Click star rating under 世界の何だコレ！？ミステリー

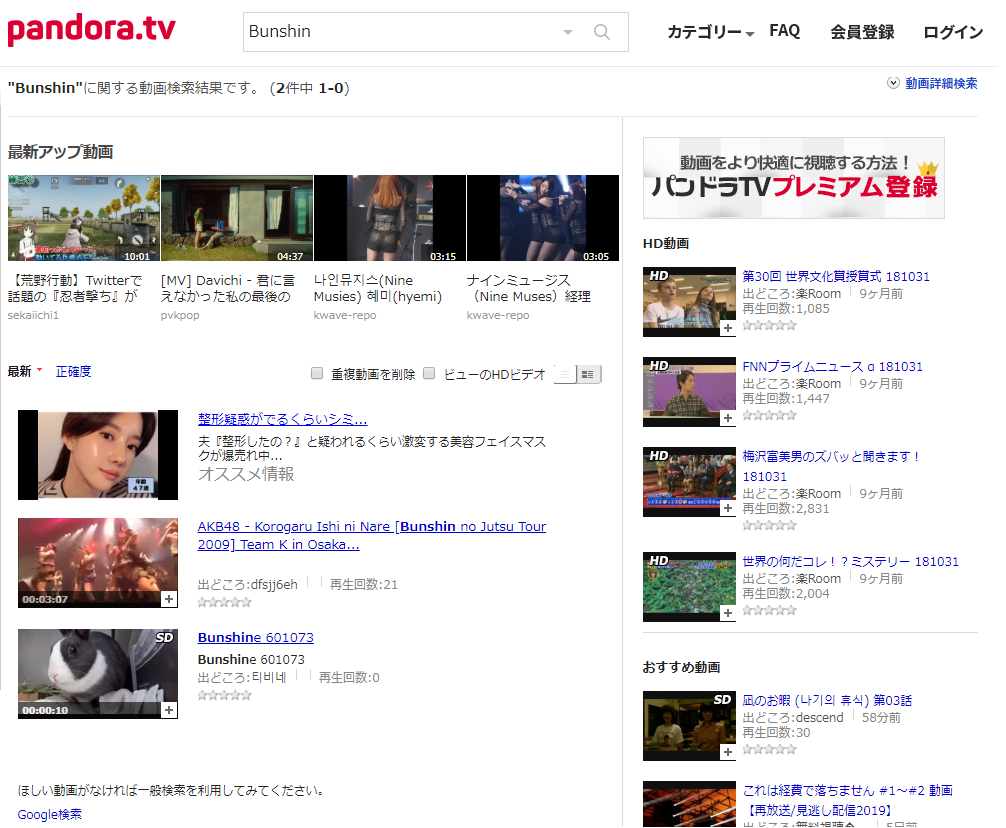(769, 610)
